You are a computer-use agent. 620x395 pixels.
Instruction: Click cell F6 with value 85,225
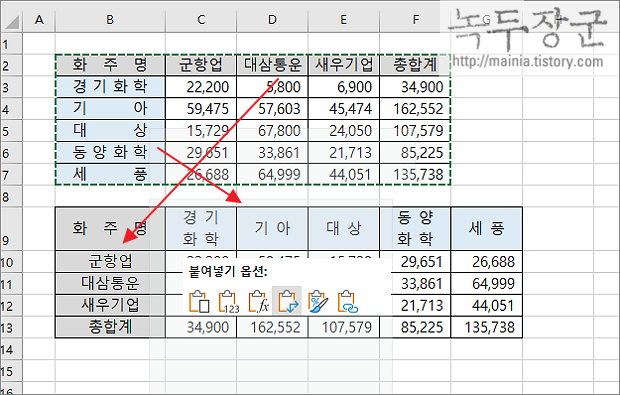click(x=415, y=153)
